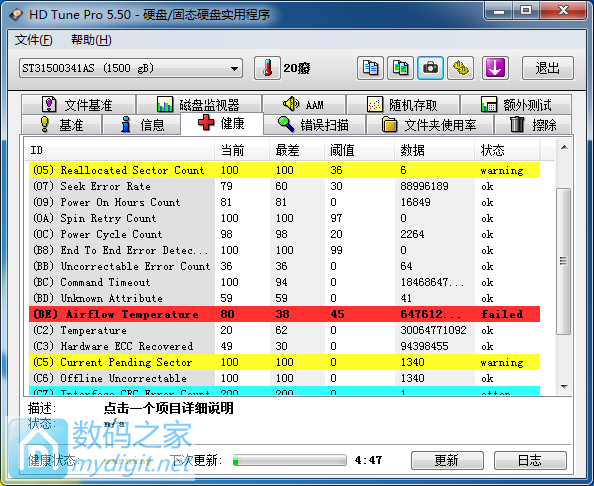
Task: Select the Hardware ECC Recovered row
Action: click(284, 346)
